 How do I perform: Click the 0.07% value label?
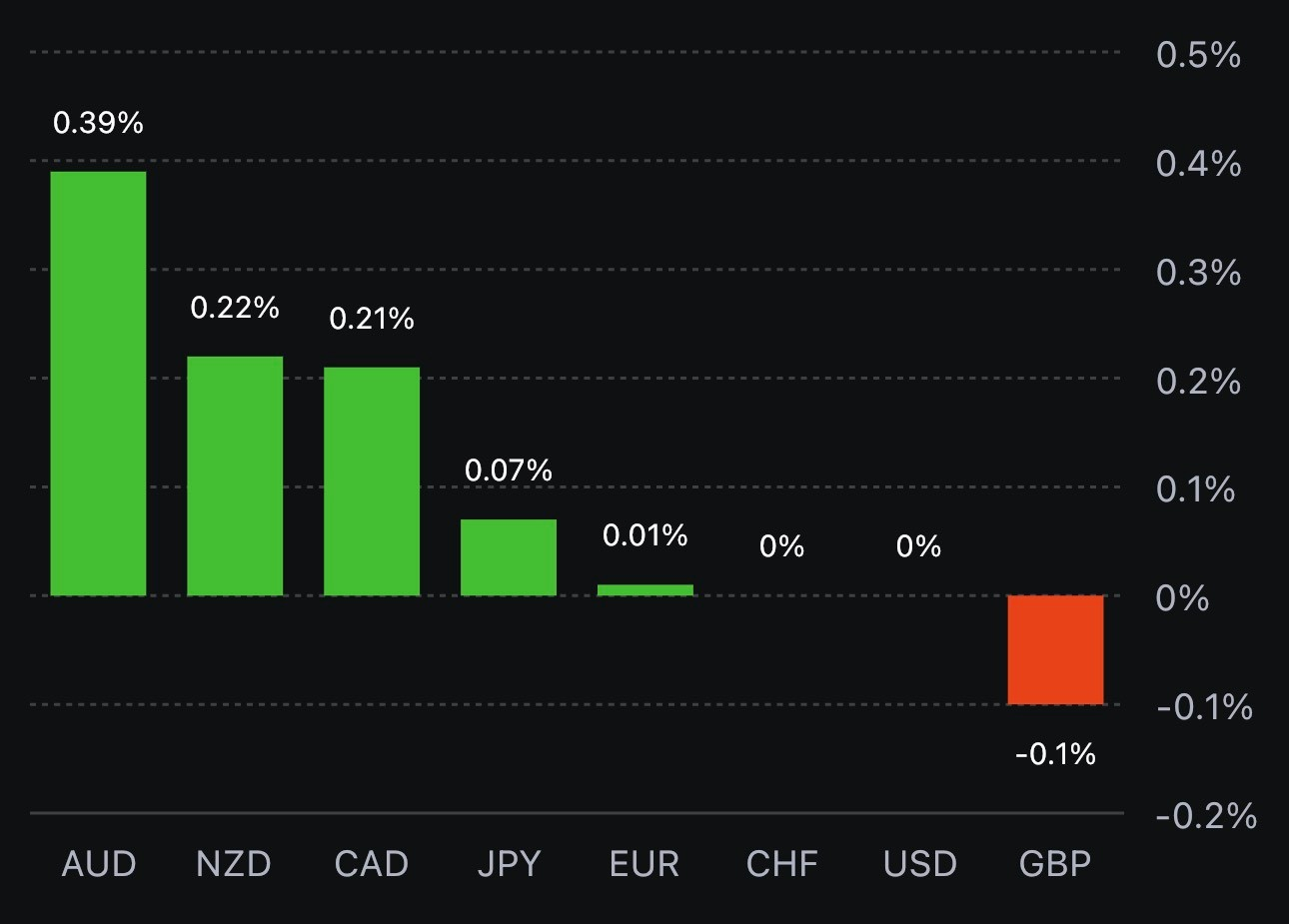(509, 470)
